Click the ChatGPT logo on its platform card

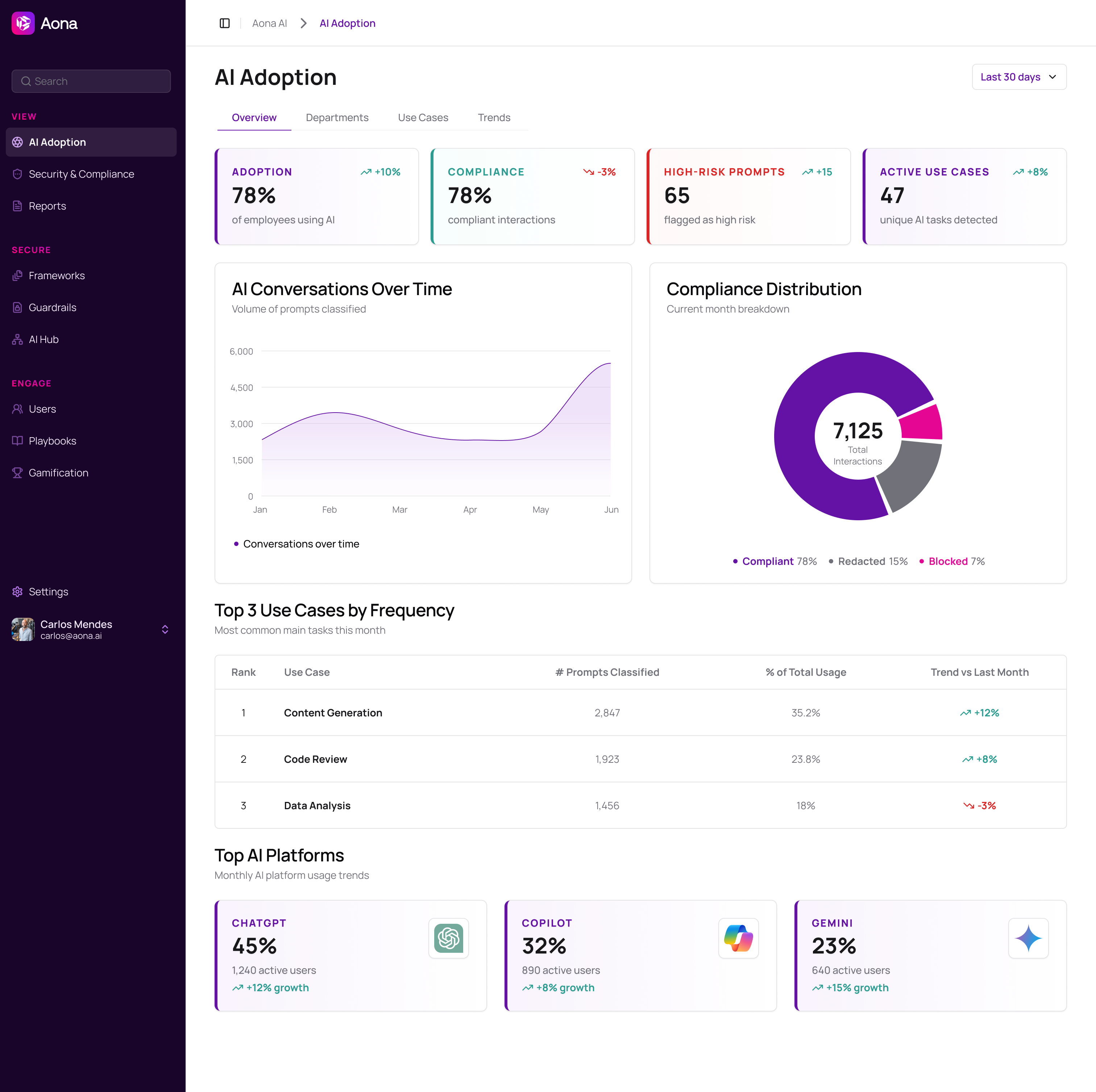(448, 938)
